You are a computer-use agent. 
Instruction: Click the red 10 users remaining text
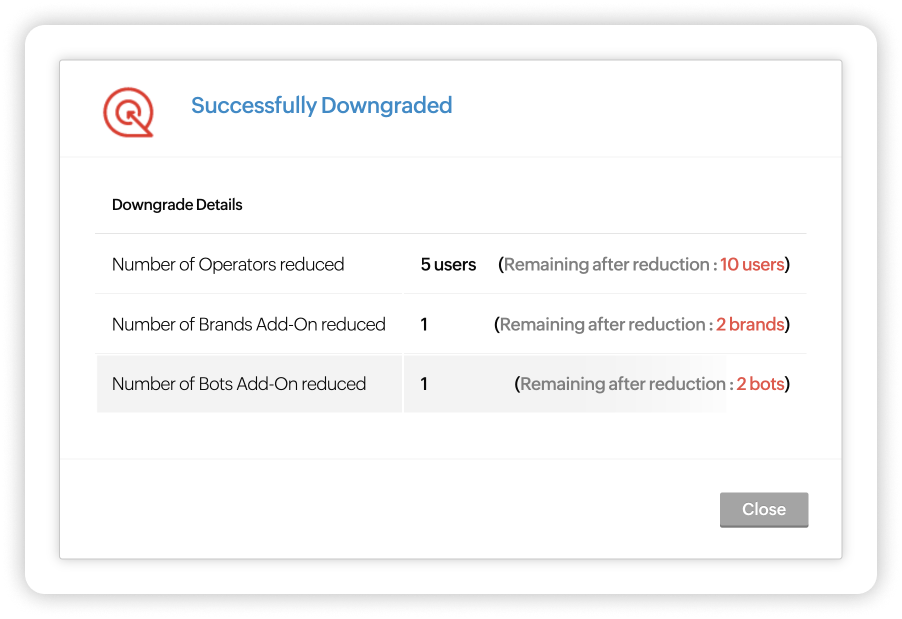click(752, 264)
